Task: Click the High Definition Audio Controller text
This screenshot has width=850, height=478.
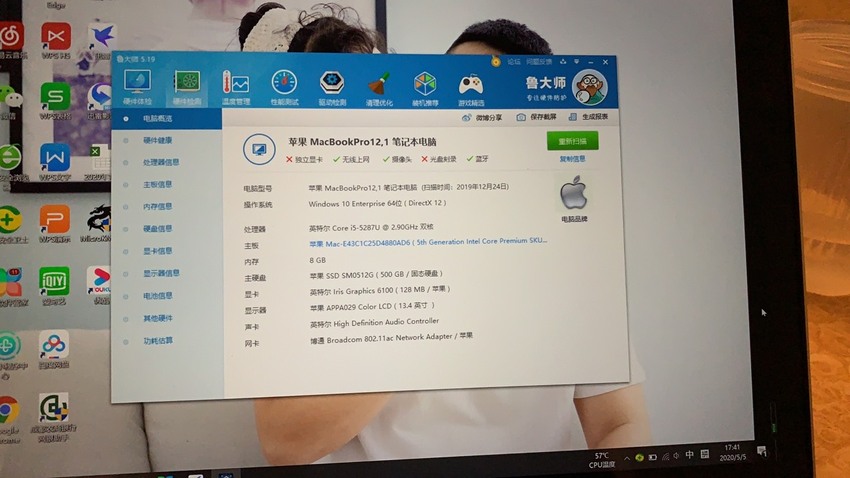Action: (374, 322)
